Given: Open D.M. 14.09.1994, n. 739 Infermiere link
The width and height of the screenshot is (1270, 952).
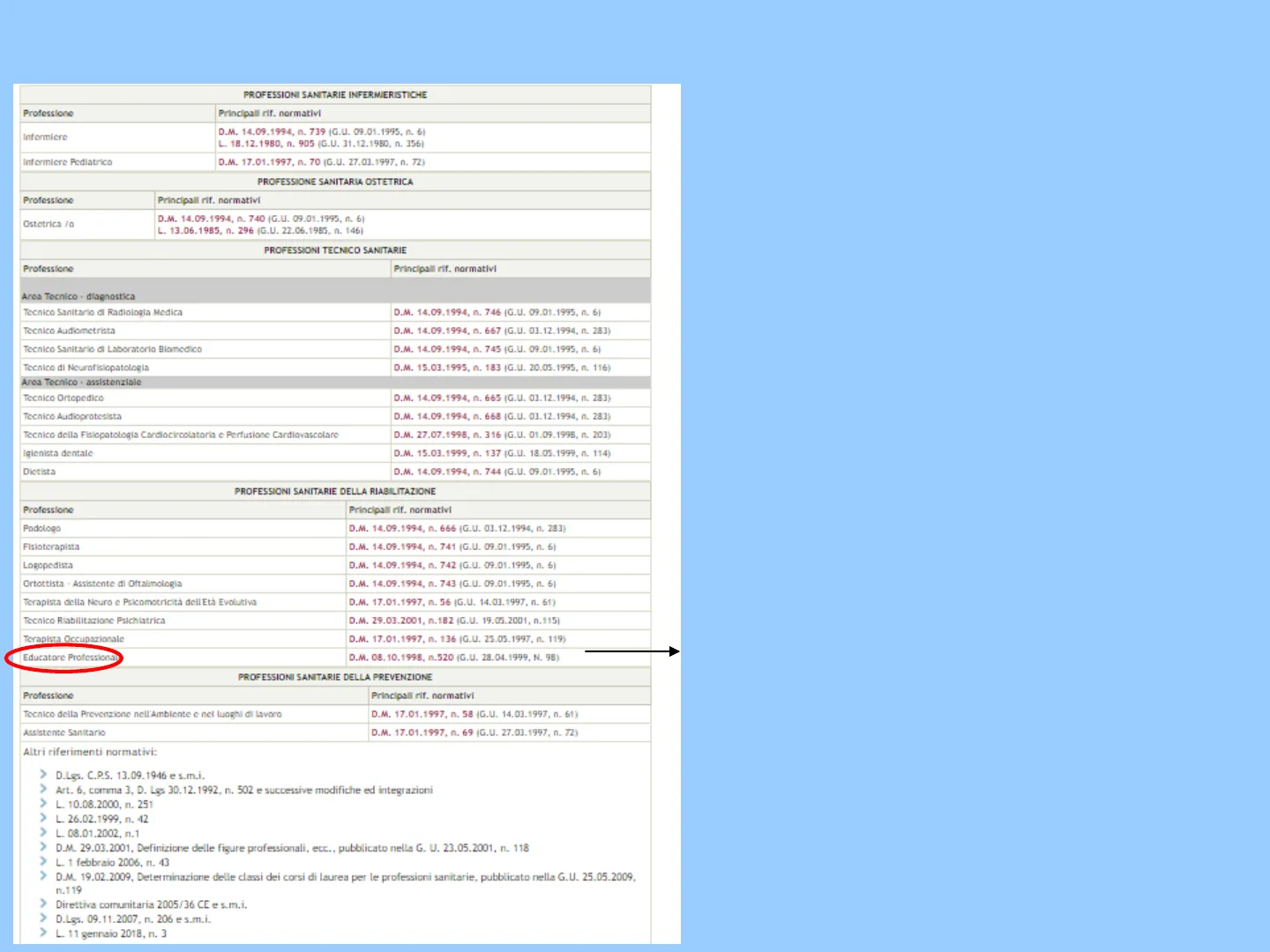Looking at the screenshot, I should [272, 132].
